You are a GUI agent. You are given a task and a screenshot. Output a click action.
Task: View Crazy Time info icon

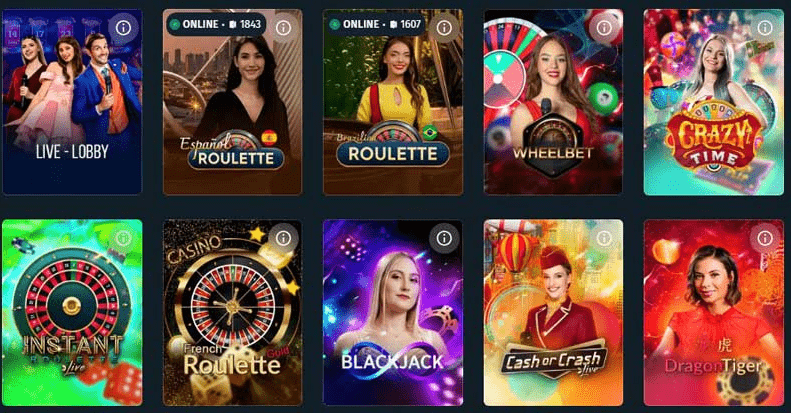tap(764, 28)
